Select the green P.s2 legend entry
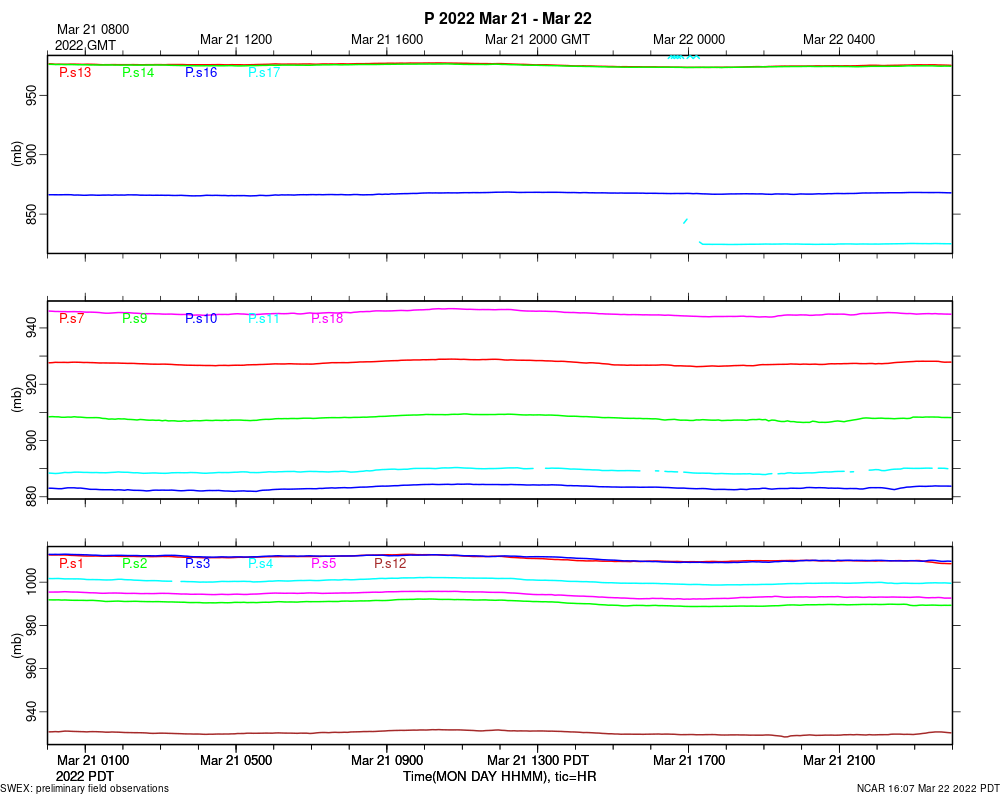 tap(135, 564)
